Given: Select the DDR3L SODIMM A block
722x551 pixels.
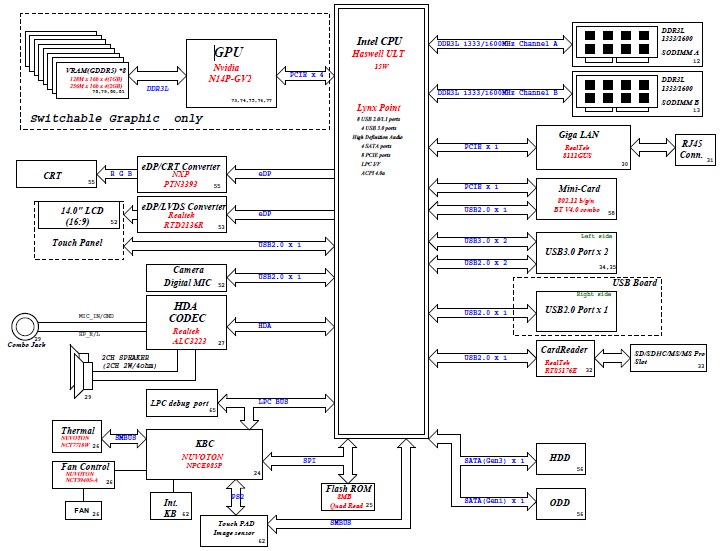Looking at the screenshot, I should [637, 44].
